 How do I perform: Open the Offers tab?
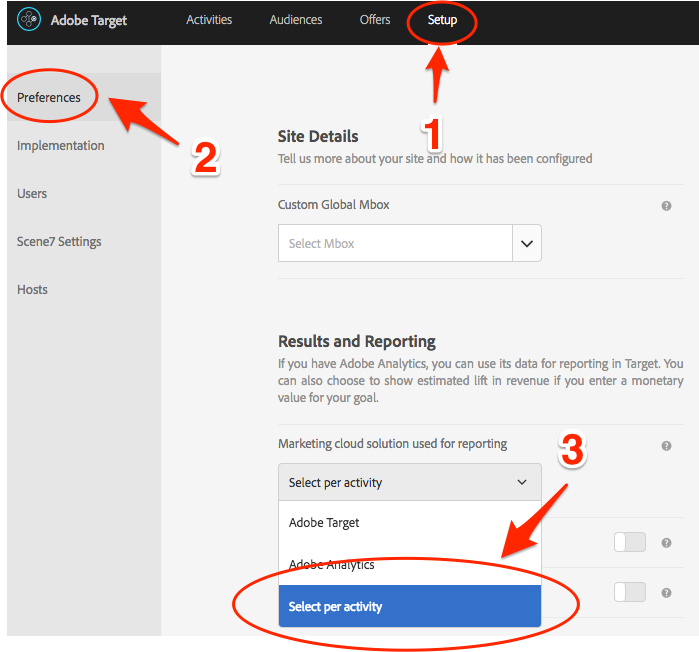(x=375, y=20)
